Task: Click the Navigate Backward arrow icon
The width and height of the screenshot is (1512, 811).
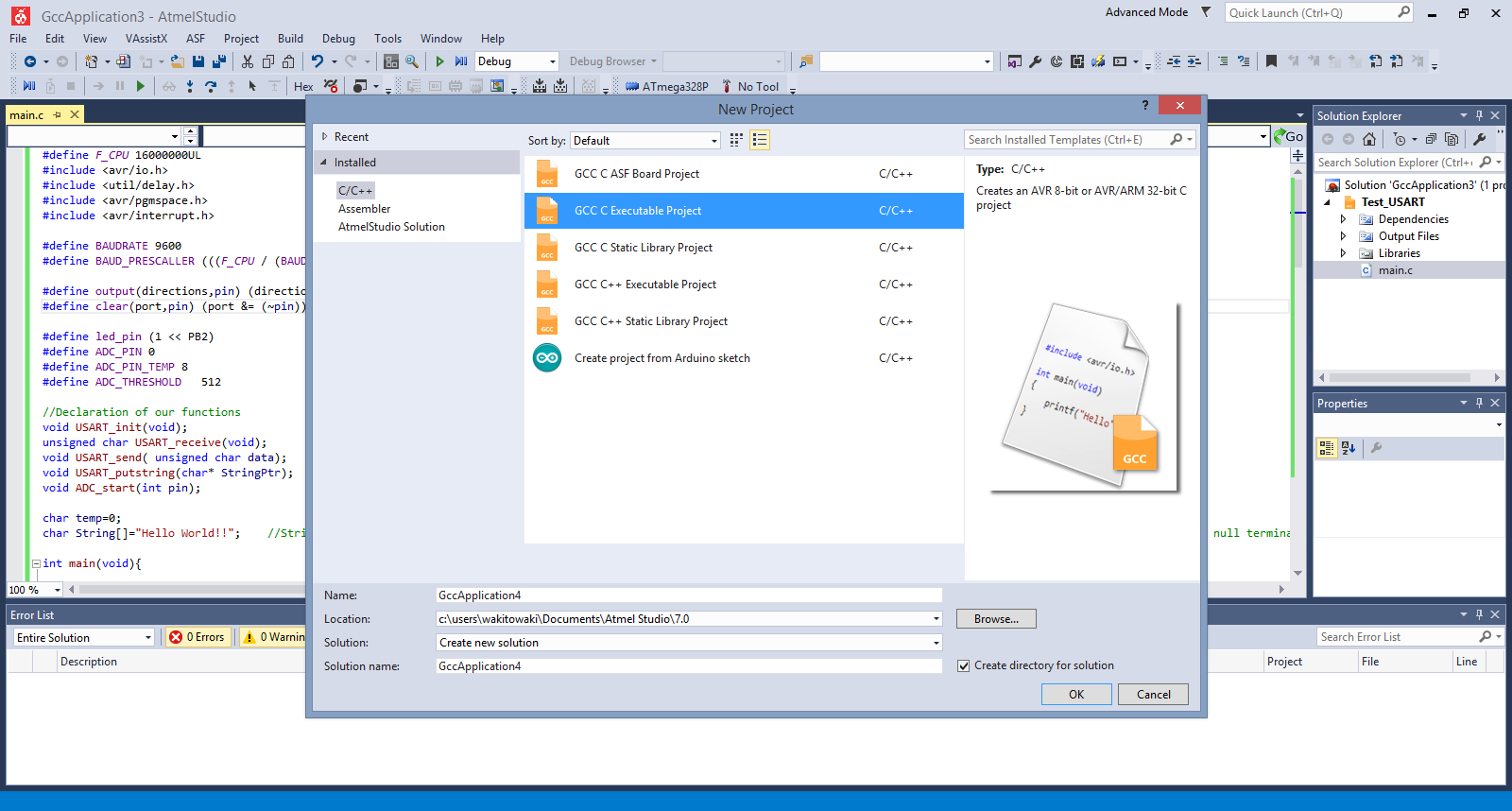Action: click(x=30, y=61)
